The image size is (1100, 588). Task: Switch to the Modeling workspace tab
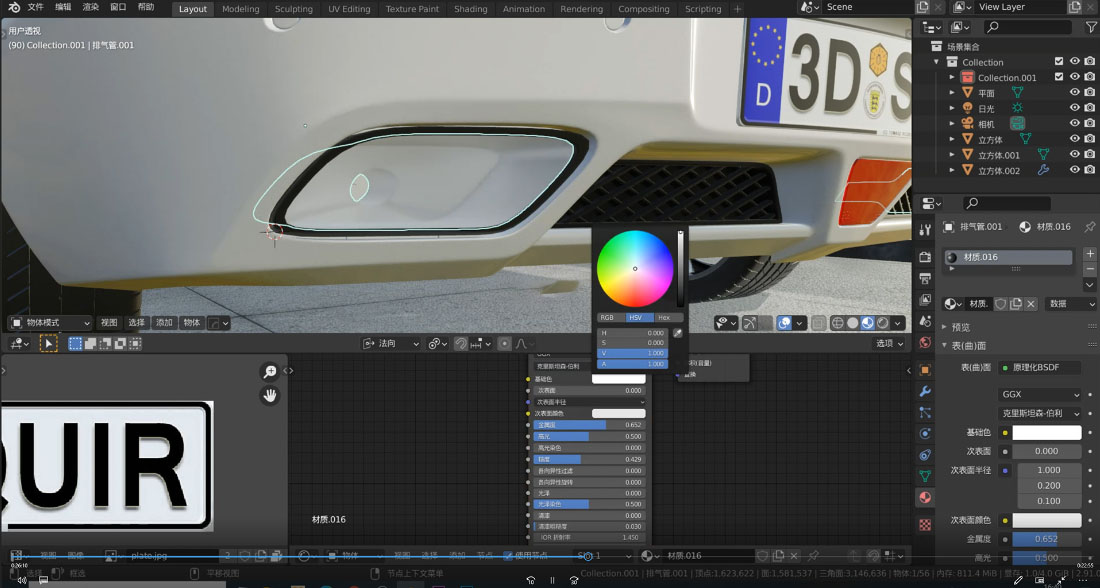click(x=241, y=9)
